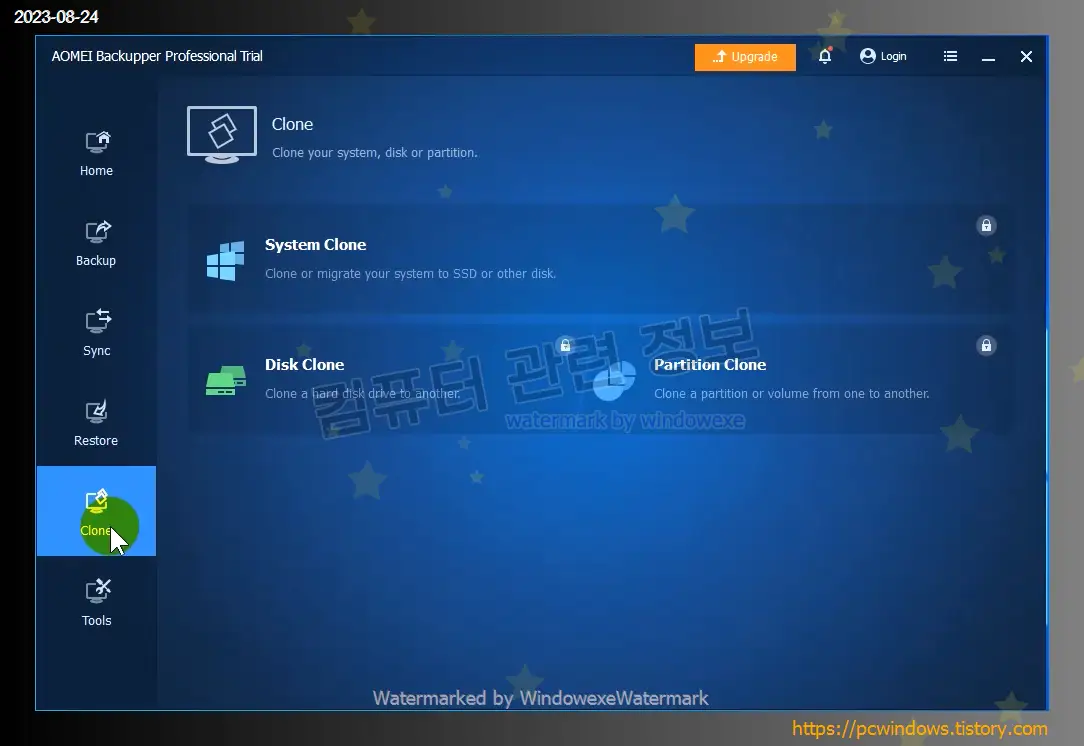Click the System Clone Windows logo icon

coord(225,261)
